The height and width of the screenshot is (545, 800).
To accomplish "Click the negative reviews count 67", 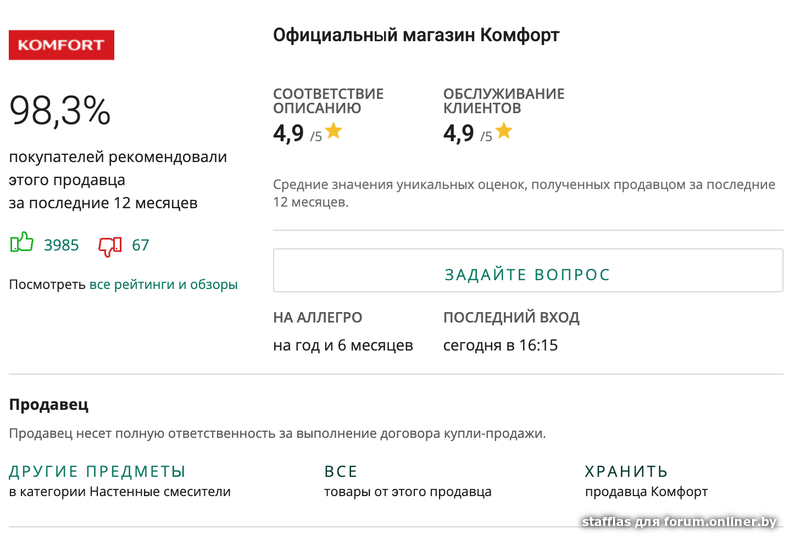I will click(x=140, y=245).
